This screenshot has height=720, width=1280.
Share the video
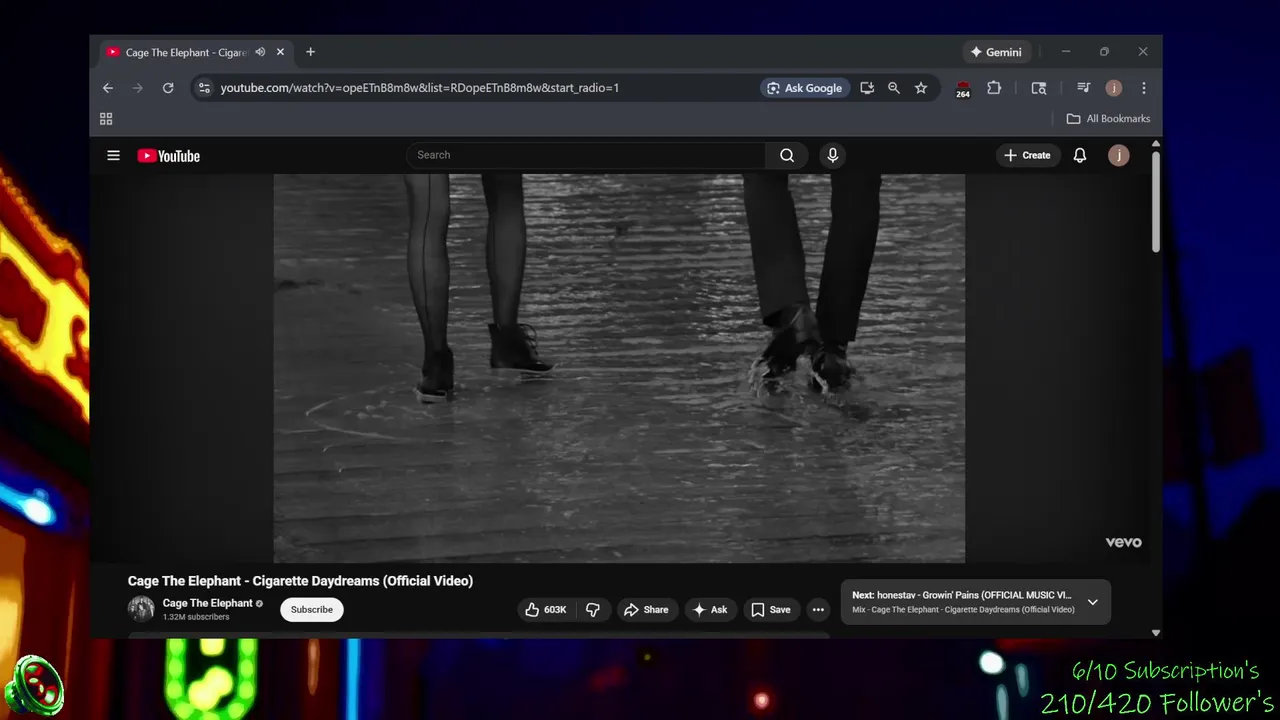point(646,610)
